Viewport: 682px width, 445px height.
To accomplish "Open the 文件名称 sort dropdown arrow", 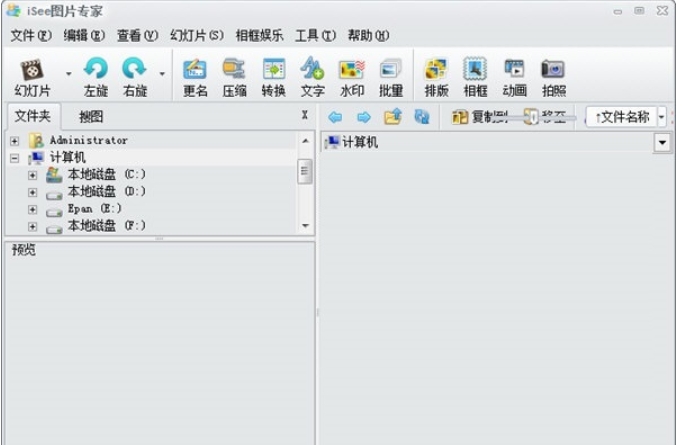I will pyautogui.click(x=661, y=117).
